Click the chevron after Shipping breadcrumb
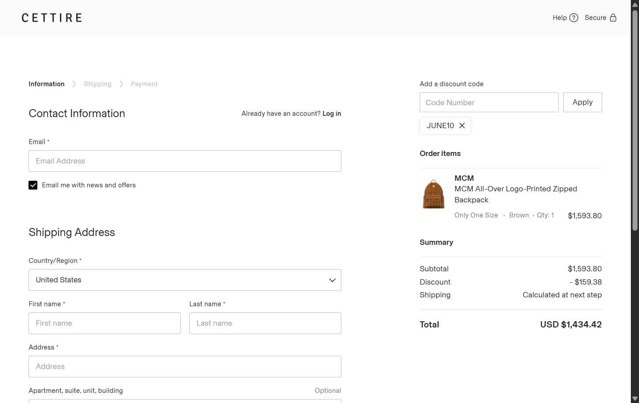This screenshot has width=639, height=403. [121, 84]
